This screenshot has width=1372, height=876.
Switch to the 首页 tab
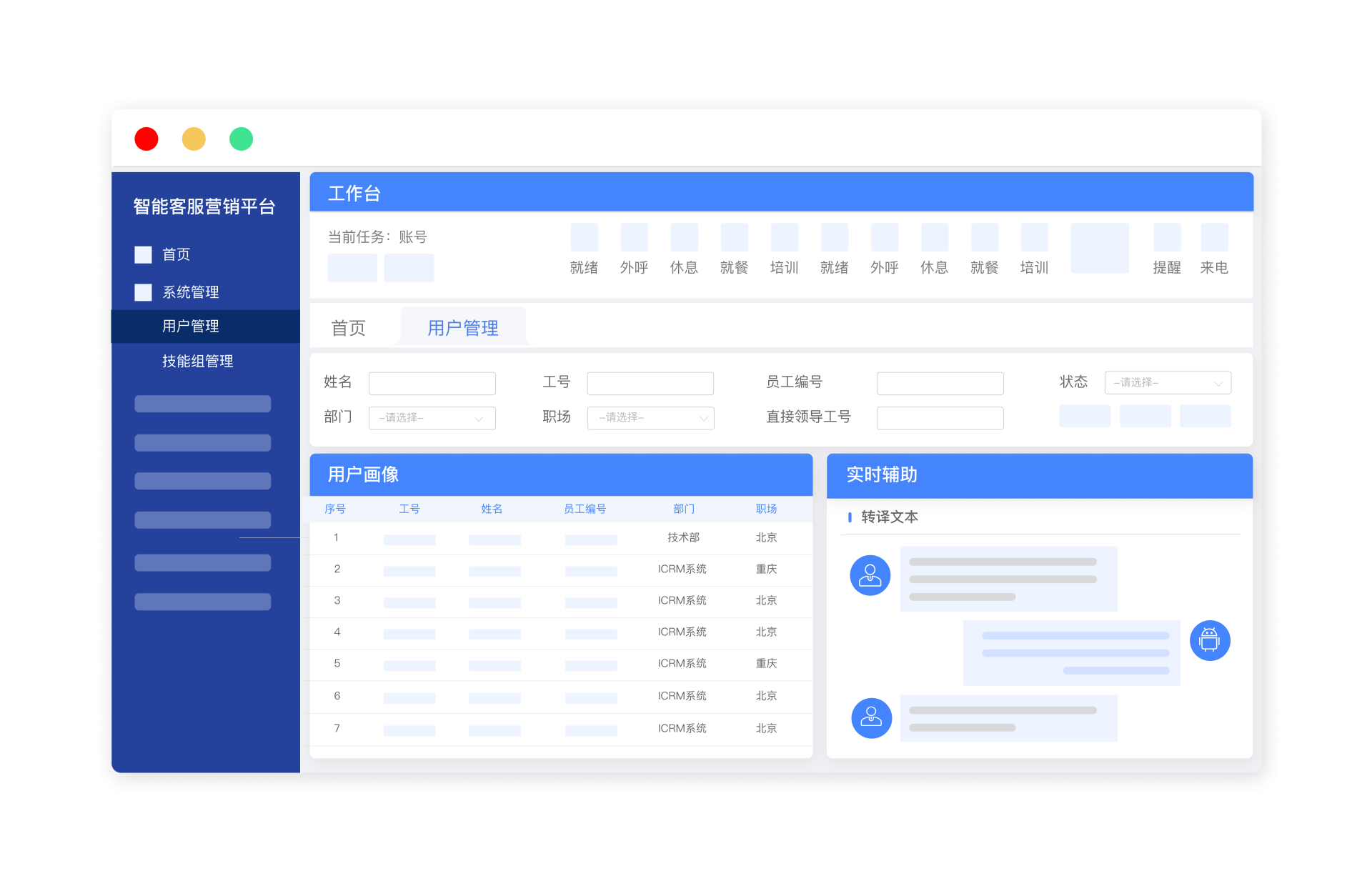tap(348, 327)
